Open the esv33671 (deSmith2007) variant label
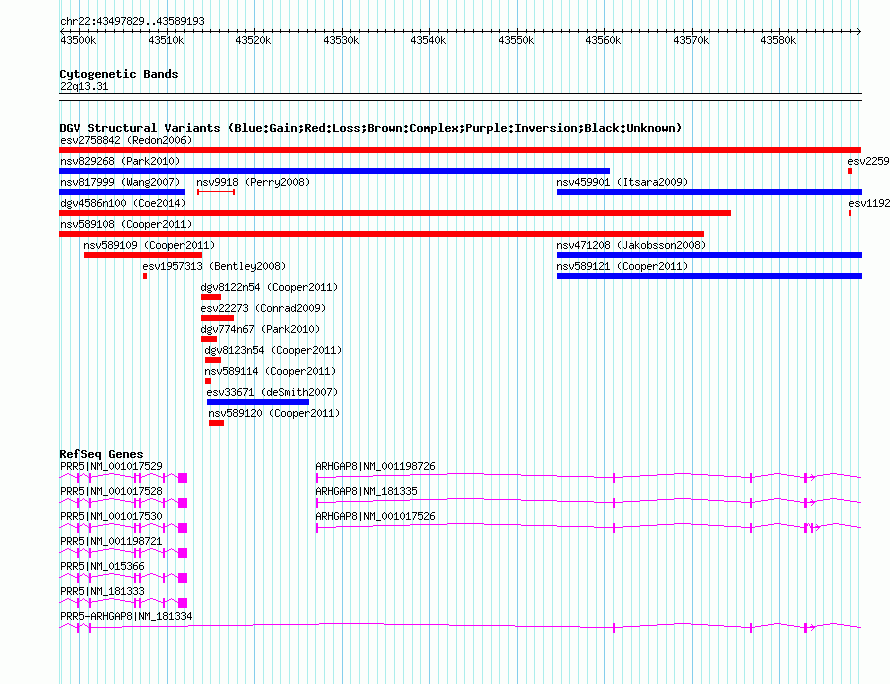The height and width of the screenshot is (684, 890). pyautogui.click(x=272, y=392)
